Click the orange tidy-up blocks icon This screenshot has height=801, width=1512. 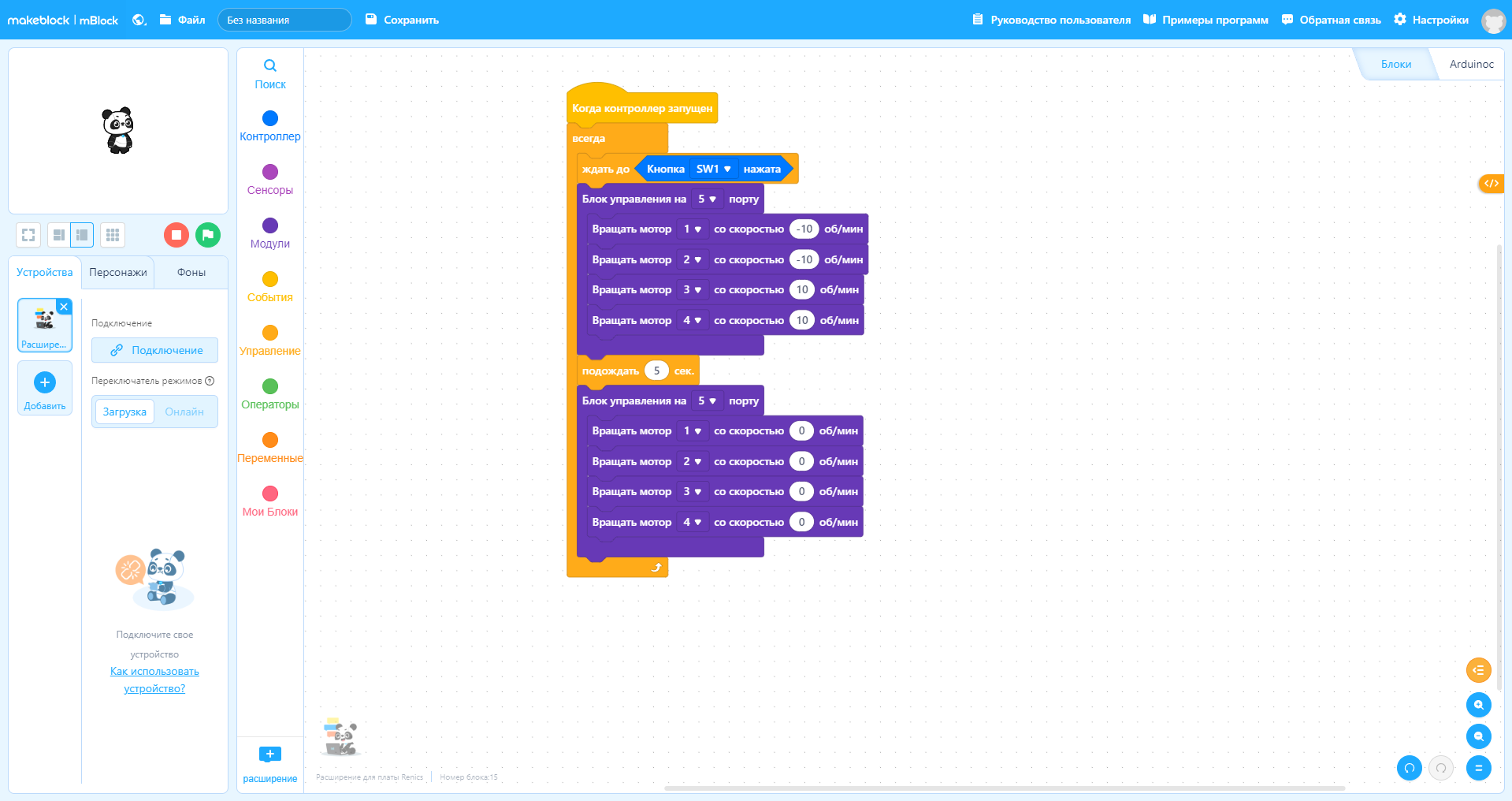pyautogui.click(x=1479, y=670)
